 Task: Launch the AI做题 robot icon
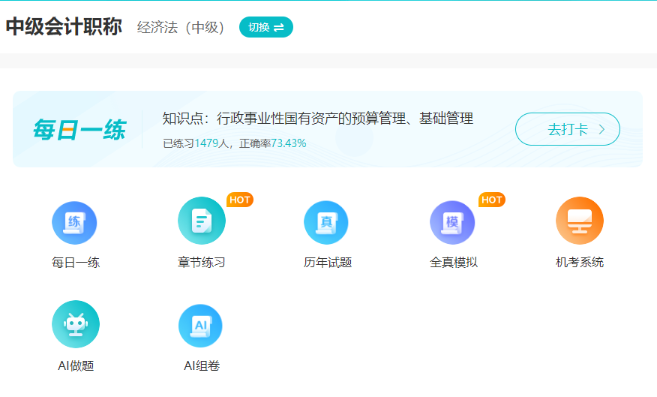[x=76, y=324]
